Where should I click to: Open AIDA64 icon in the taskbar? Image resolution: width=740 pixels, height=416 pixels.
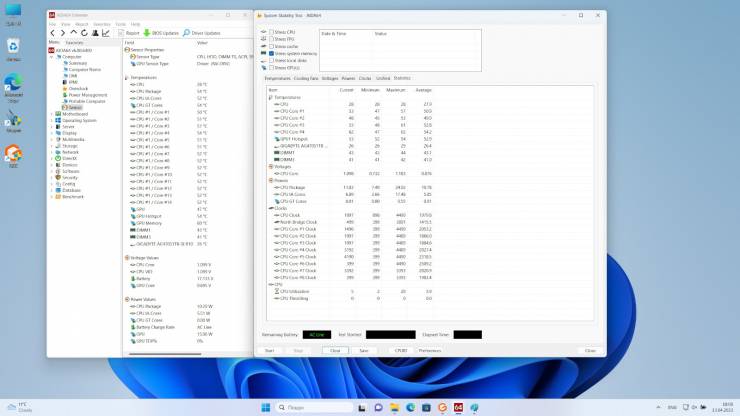pos(458,408)
